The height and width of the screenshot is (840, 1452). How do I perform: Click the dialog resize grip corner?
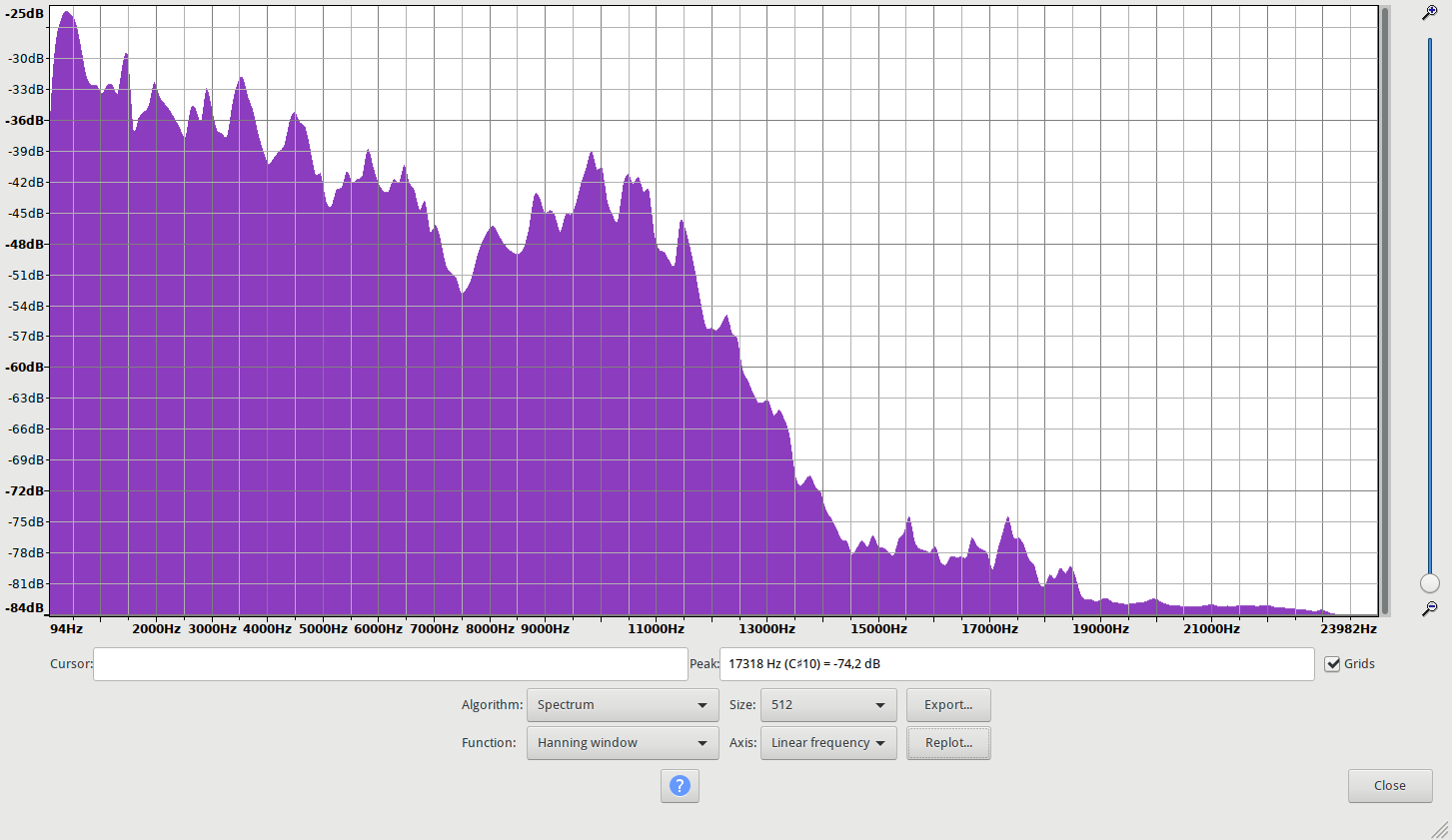coord(1440,829)
